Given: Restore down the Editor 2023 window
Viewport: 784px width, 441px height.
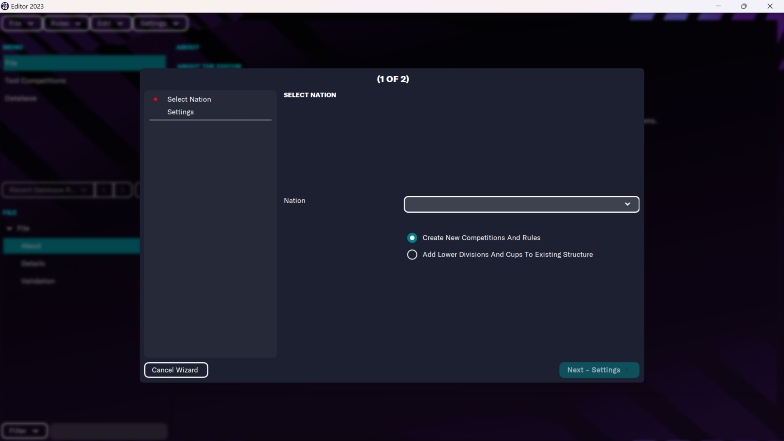Looking at the screenshot, I should coord(744,6).
